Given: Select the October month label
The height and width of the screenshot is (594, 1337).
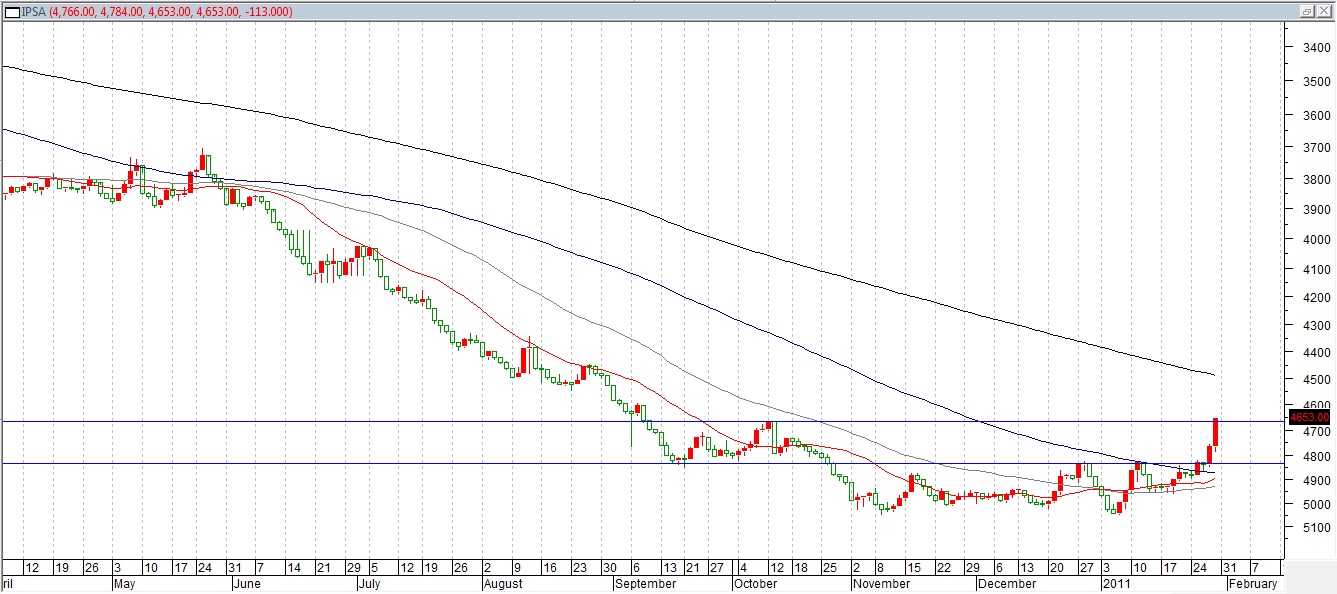Looking at the screenshot, I should 755,584.
